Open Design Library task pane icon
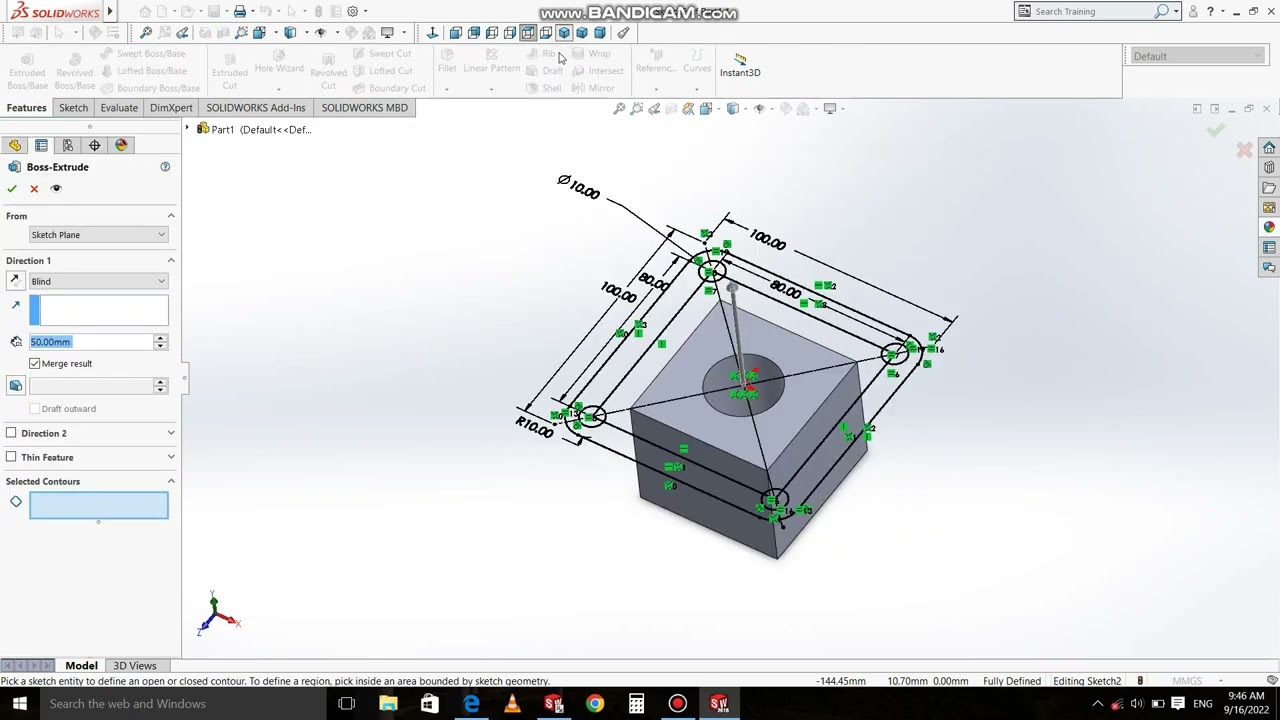Viewport: 1280px width, 720px height. [x=1269, y=168]
